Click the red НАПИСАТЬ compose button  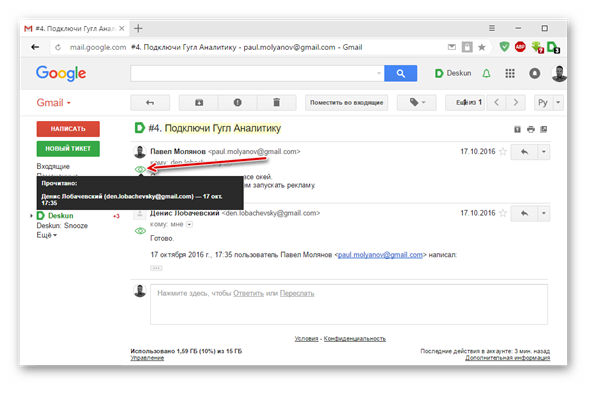click(x=68, y=129)
